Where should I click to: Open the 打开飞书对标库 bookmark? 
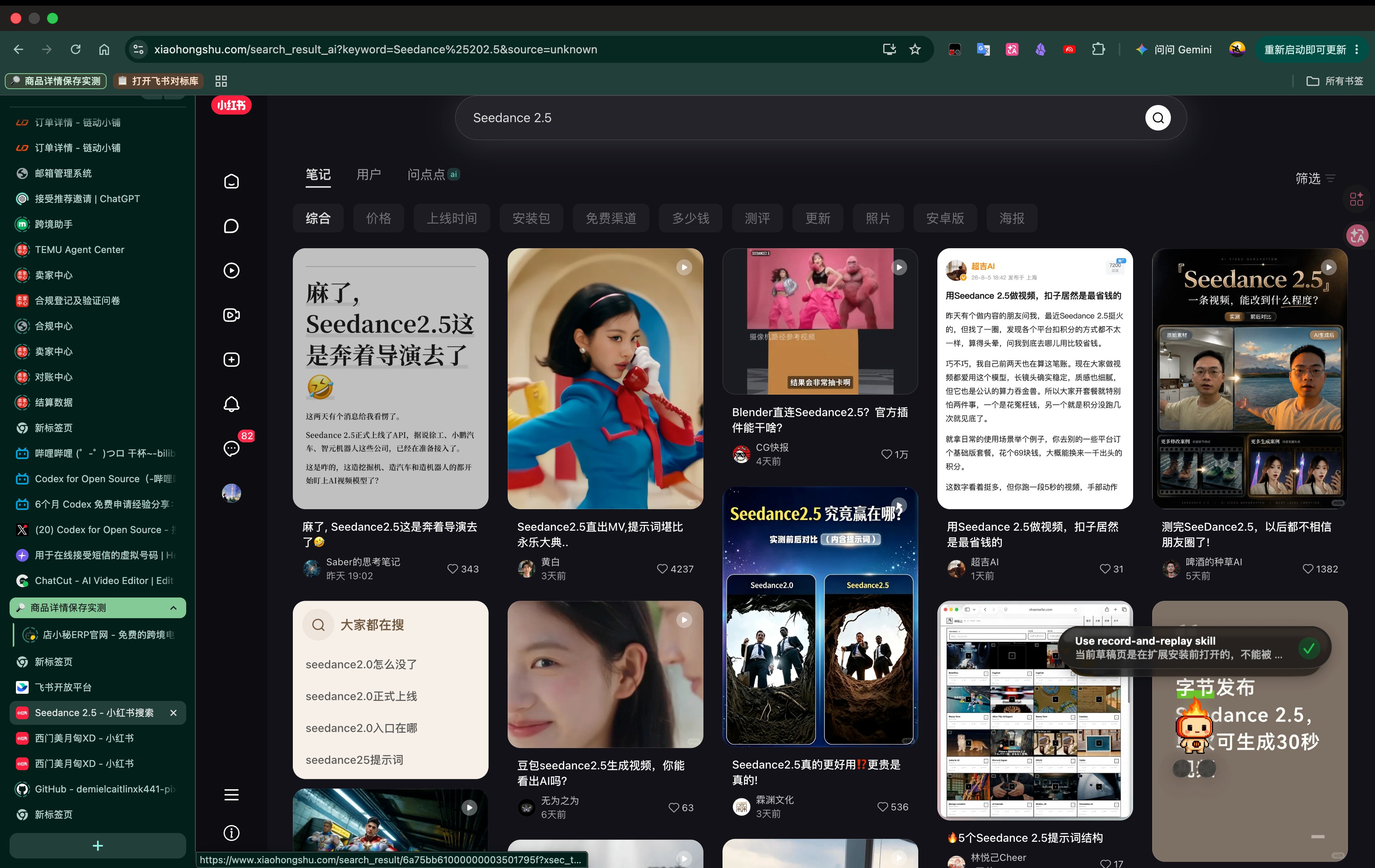[x=158, y=81]
